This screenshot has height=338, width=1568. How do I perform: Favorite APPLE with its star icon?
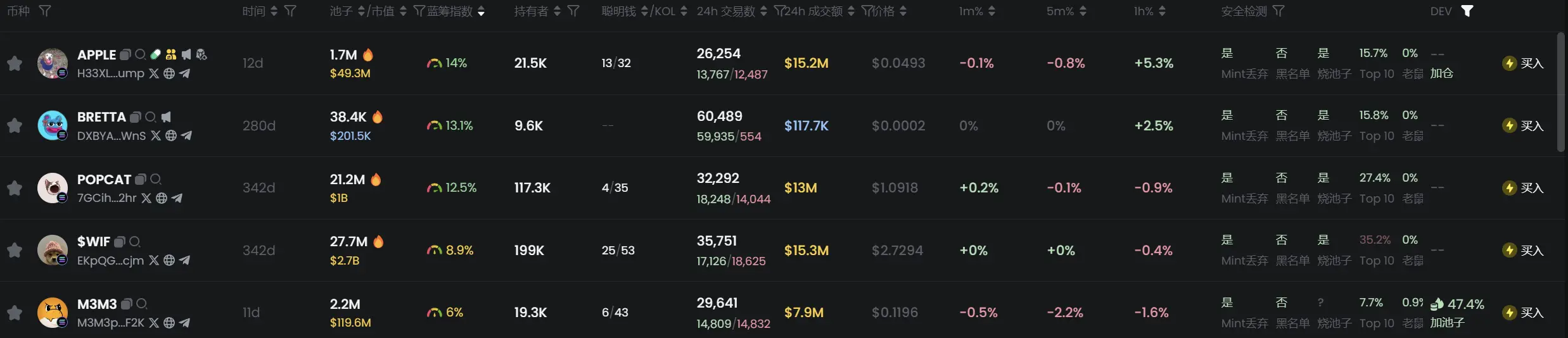[15, 63]
